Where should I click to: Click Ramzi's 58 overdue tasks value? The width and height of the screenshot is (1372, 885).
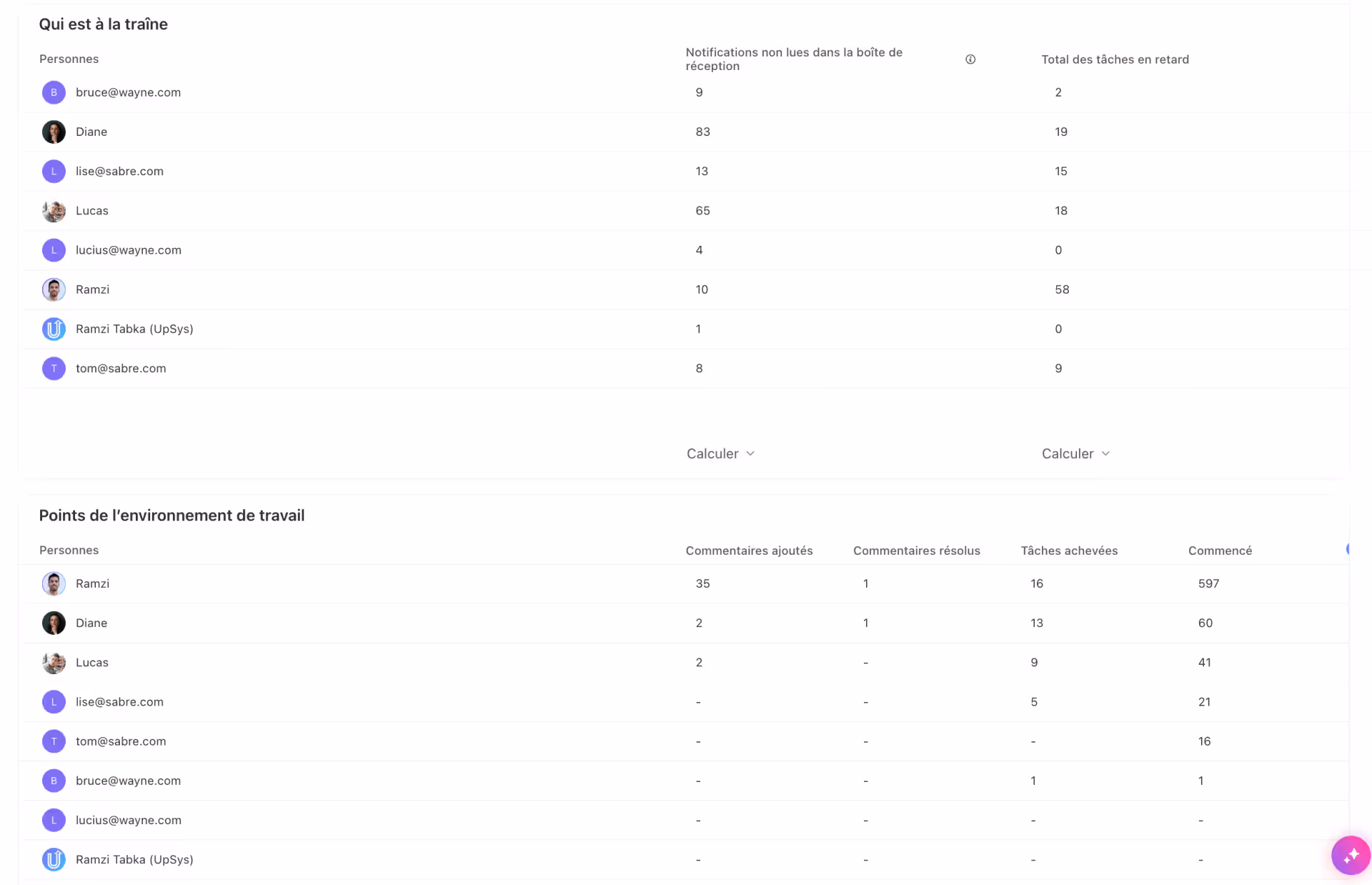[1062, 290]
